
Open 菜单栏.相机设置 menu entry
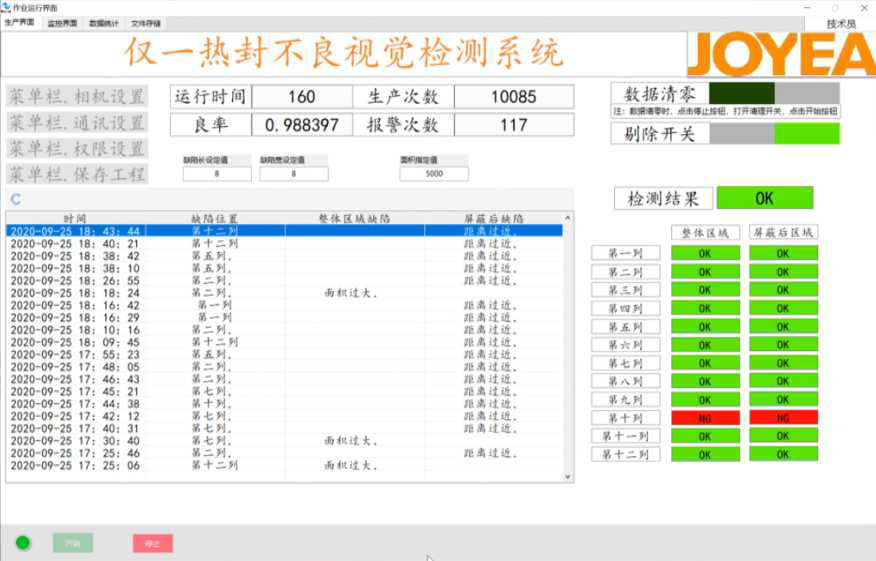pos(77,96)
